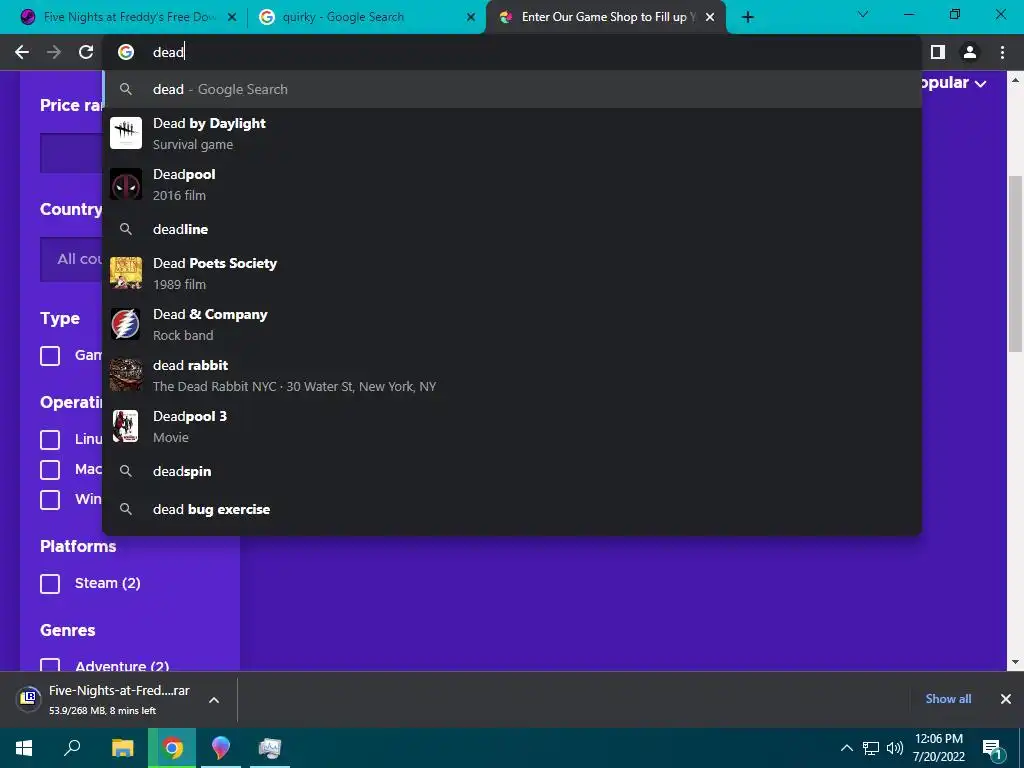
Task: Click the magnifier icon beside dead bug exercise
Action: (126, 509)
